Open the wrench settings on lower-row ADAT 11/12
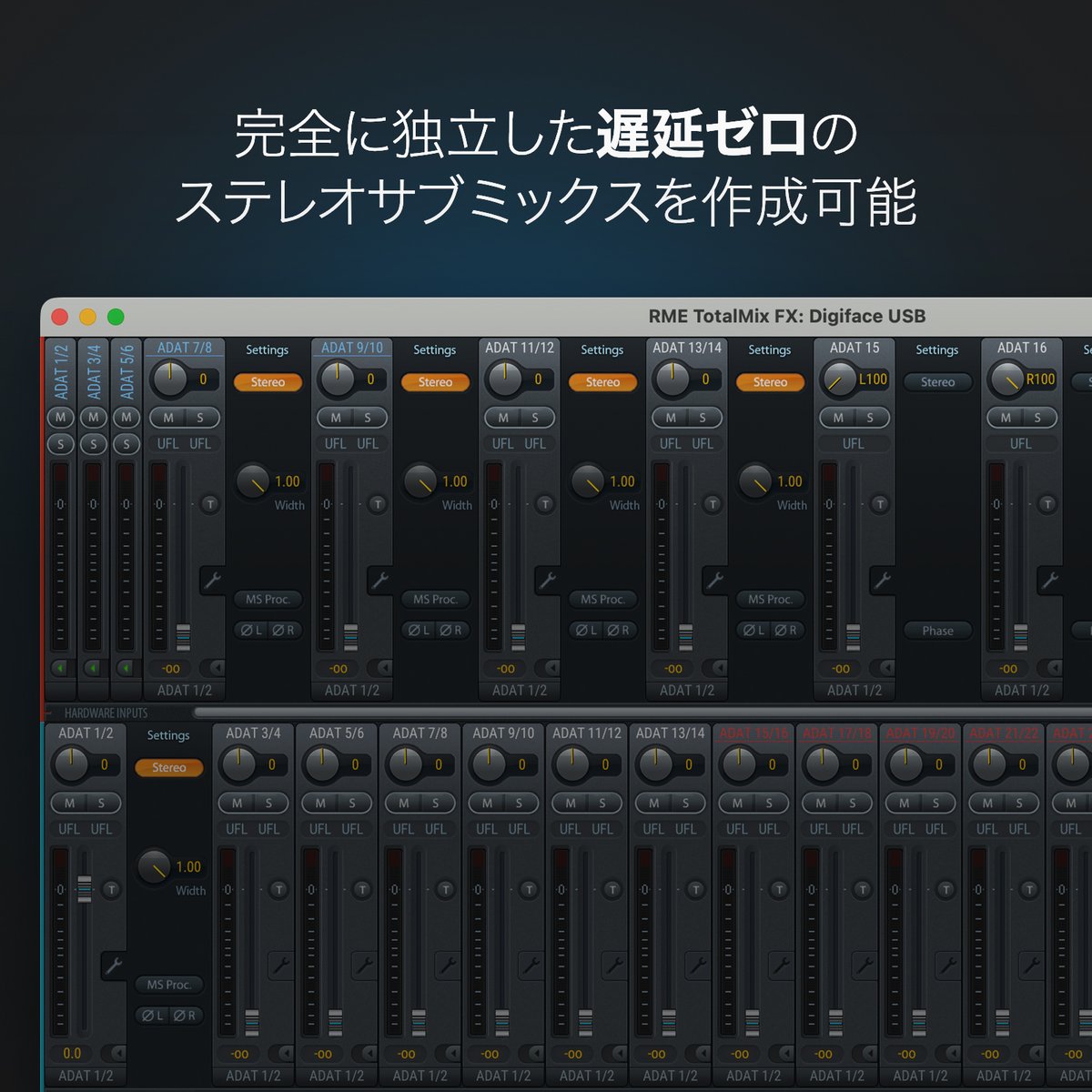Viewport: 1092px width, 1092px height. [x=614, y=966]
